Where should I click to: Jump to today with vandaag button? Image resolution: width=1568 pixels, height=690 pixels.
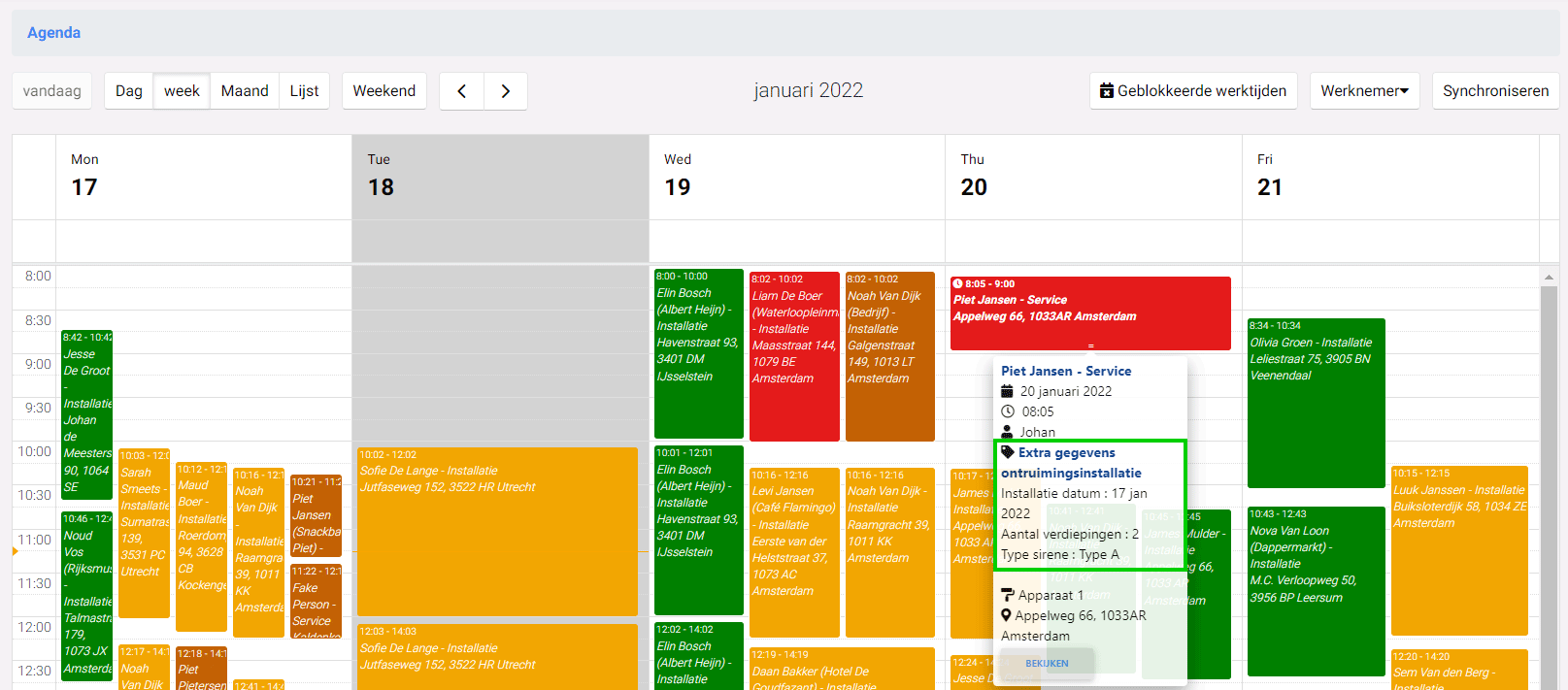52,91
